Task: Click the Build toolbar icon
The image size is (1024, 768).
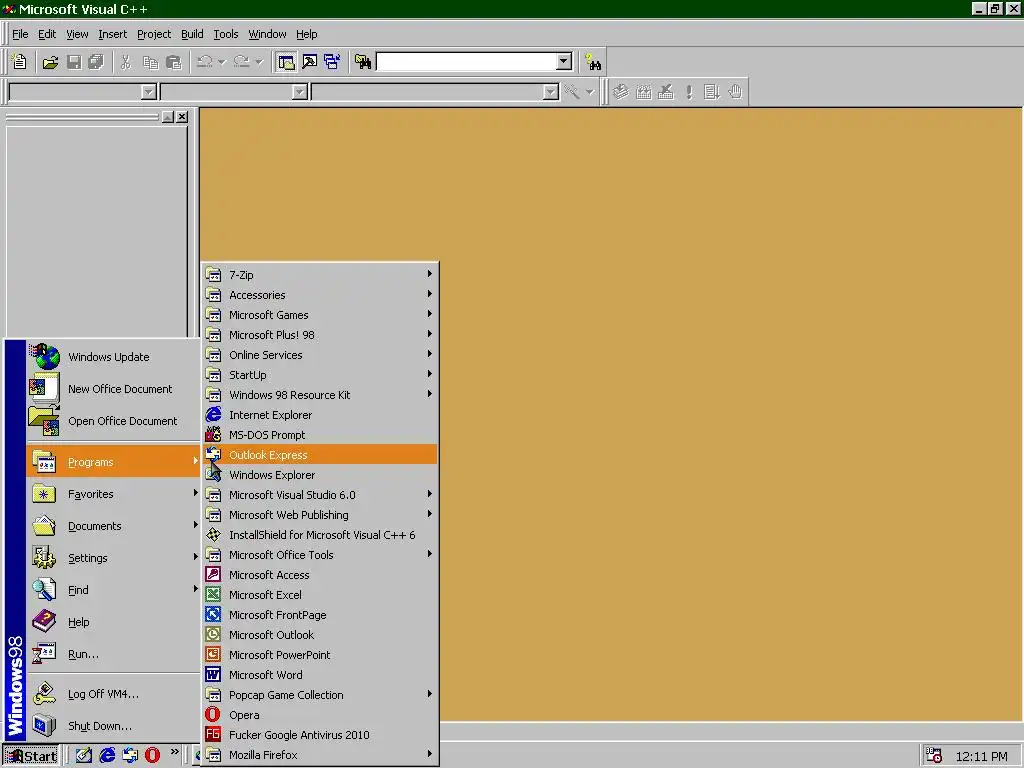Action: [x=643, y=92]
